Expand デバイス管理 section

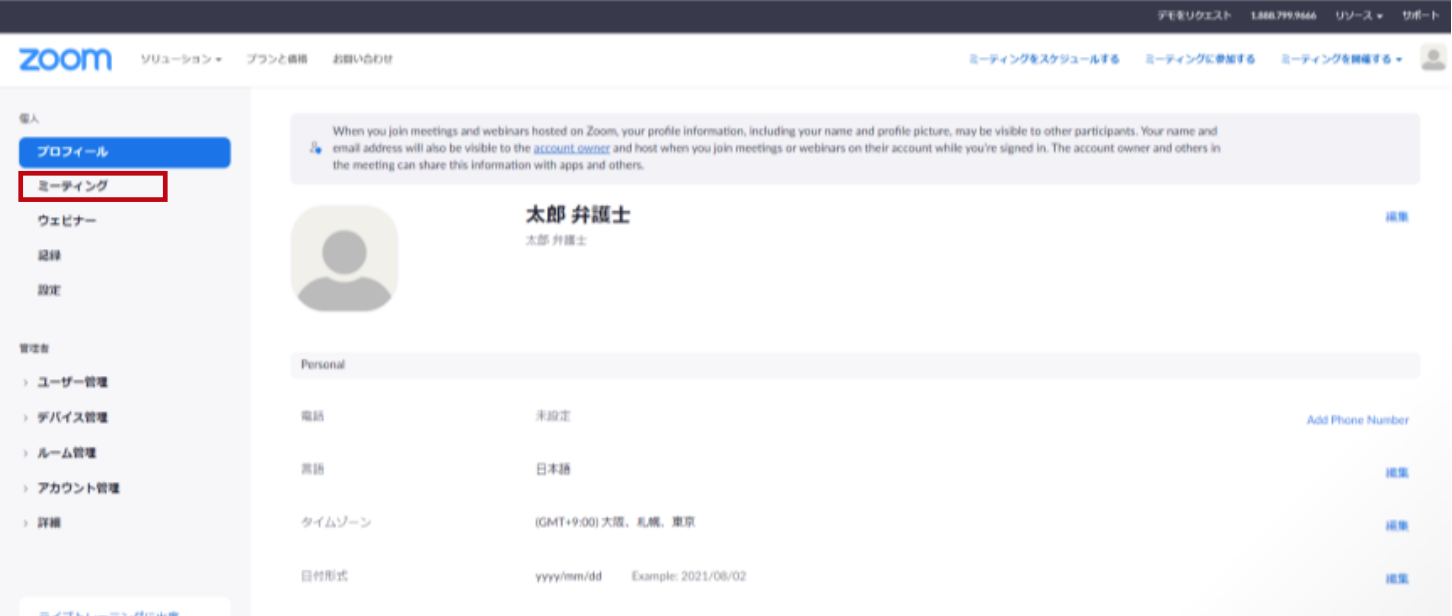pyautogui.click(x=72, y=418)
